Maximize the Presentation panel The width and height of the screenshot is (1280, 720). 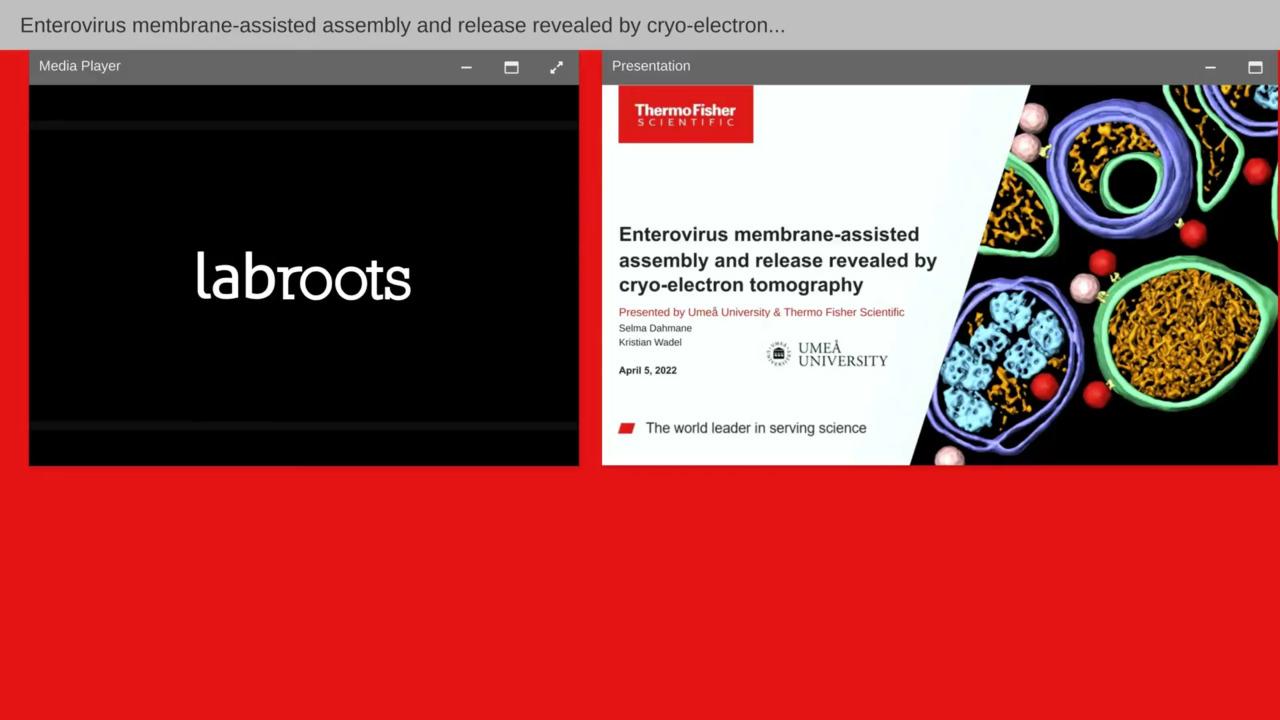[1255, 67]
